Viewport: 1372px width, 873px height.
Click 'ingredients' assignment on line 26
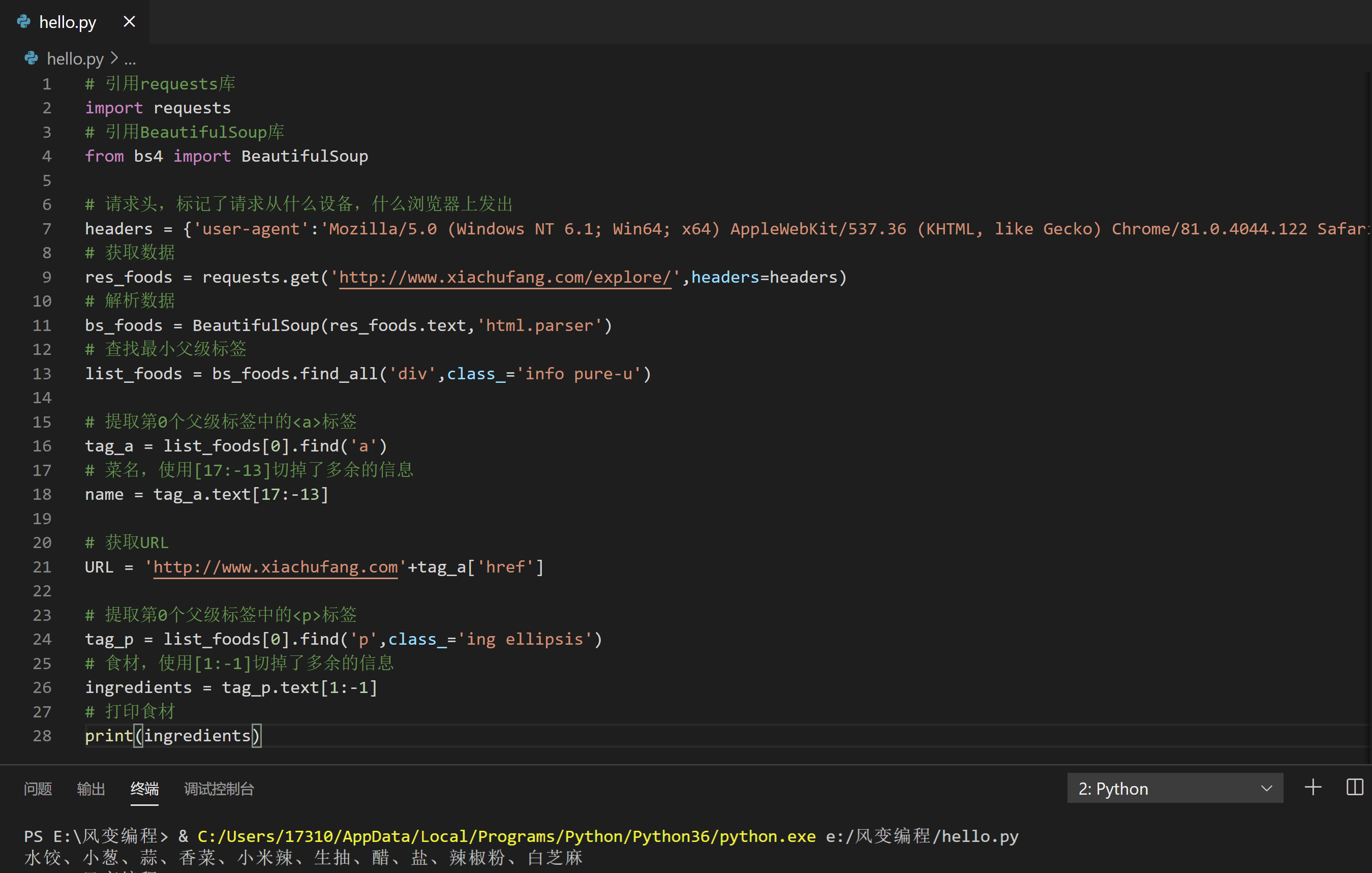click(138, 688)
